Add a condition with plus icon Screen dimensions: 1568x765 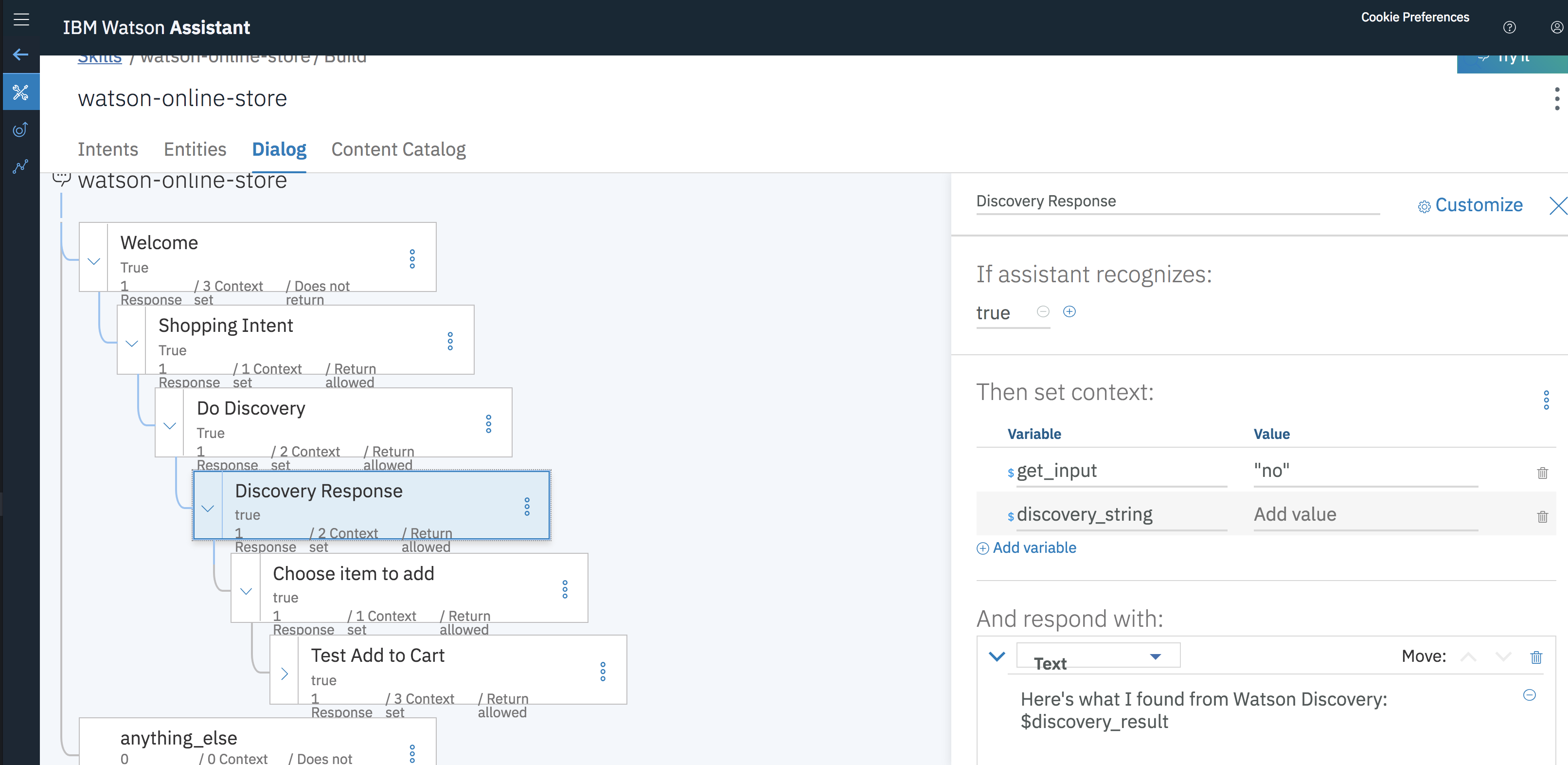[1069, 312]
